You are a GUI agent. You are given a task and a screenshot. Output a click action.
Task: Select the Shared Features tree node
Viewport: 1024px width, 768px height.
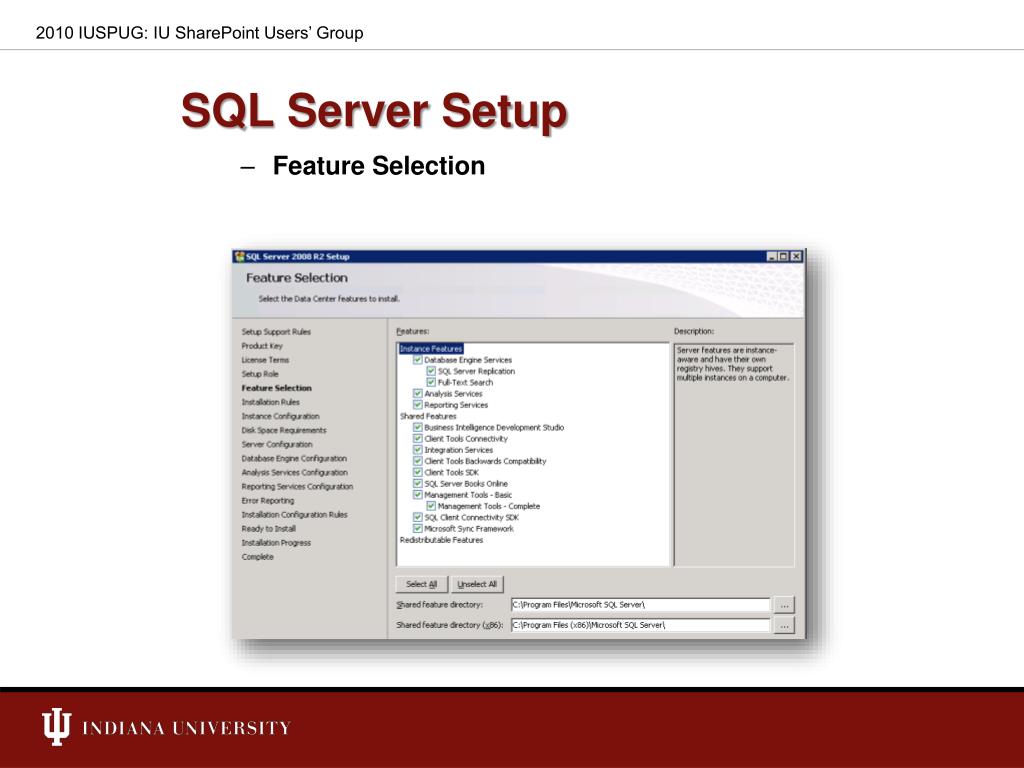click(x=428, y=416)
